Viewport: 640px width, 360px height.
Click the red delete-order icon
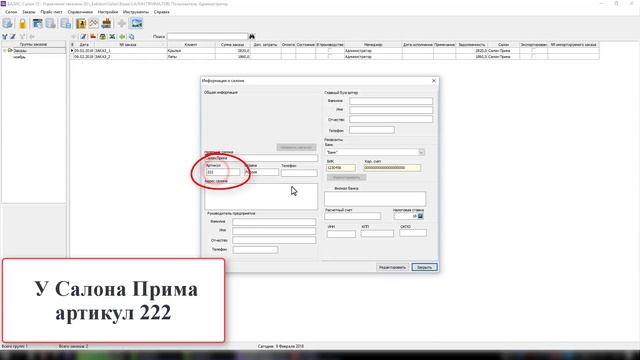tap(93, 37)
